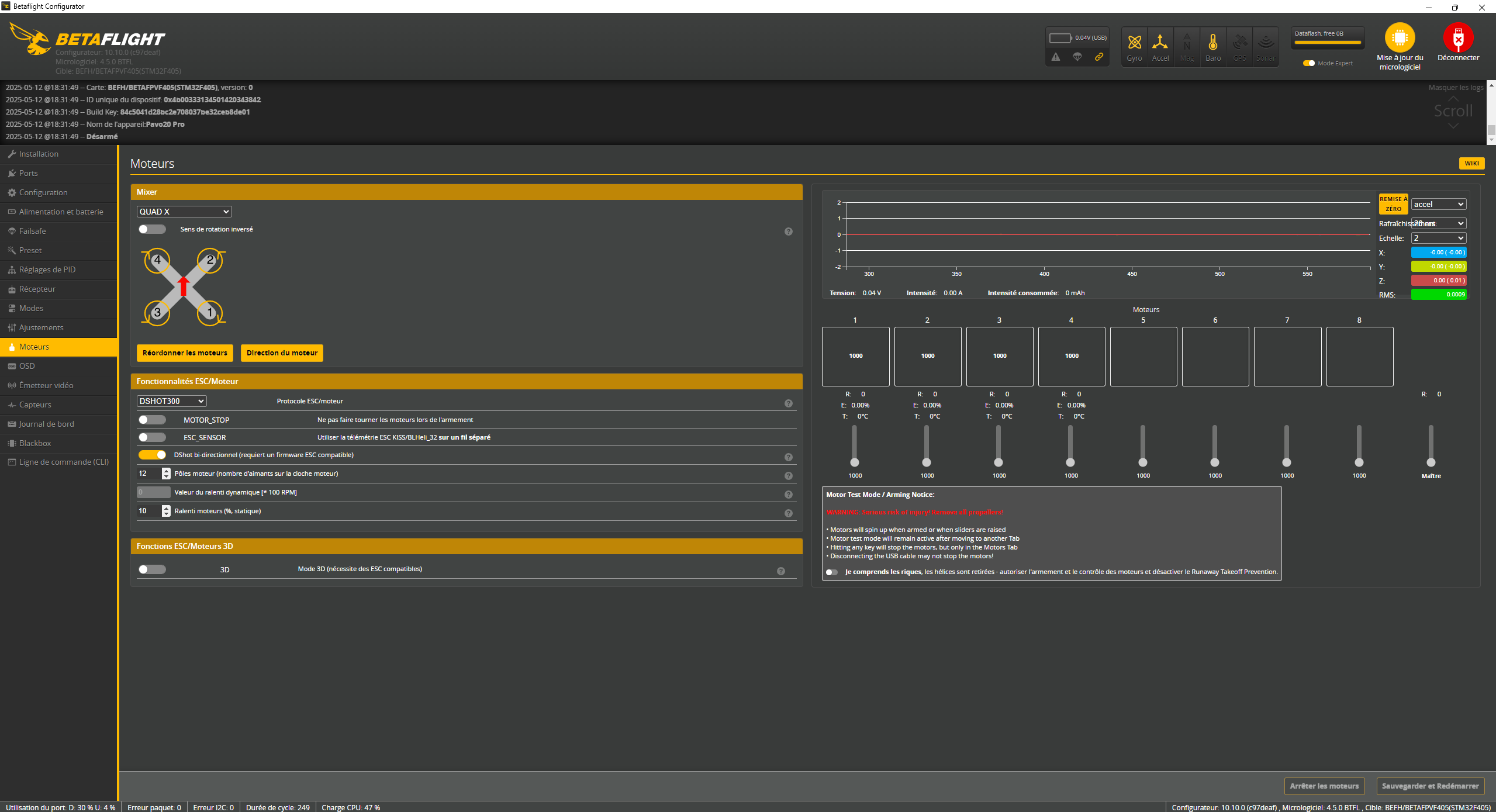The image size is (1496, 812).
Task: Toggle Mode Expert switch
Action: [1309, 63]
